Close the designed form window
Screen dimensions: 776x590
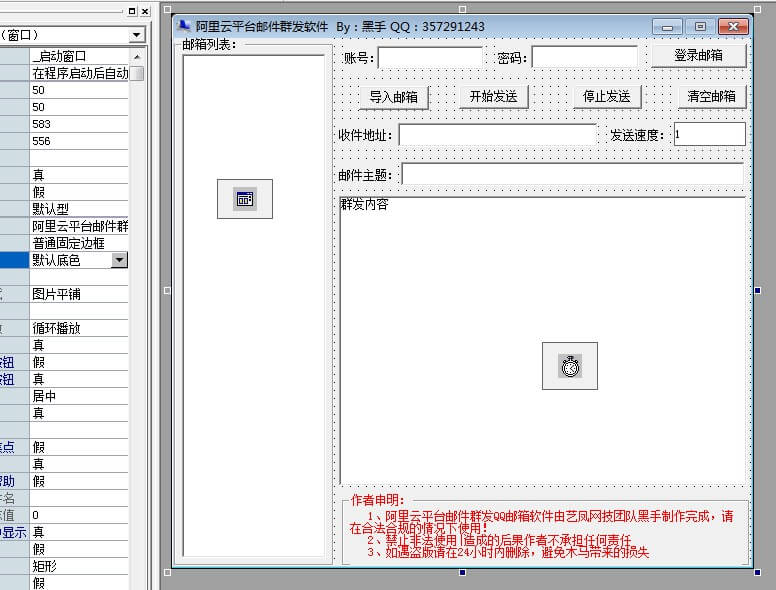tap(733, 26)
